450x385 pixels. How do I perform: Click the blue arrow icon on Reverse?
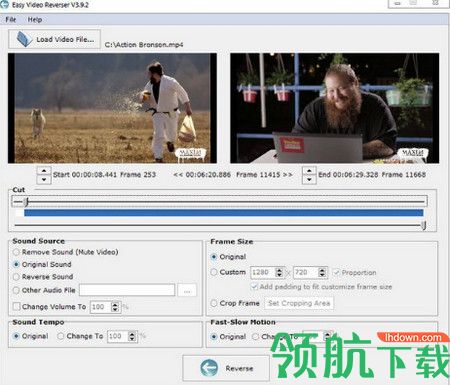(x=209, y=368)
